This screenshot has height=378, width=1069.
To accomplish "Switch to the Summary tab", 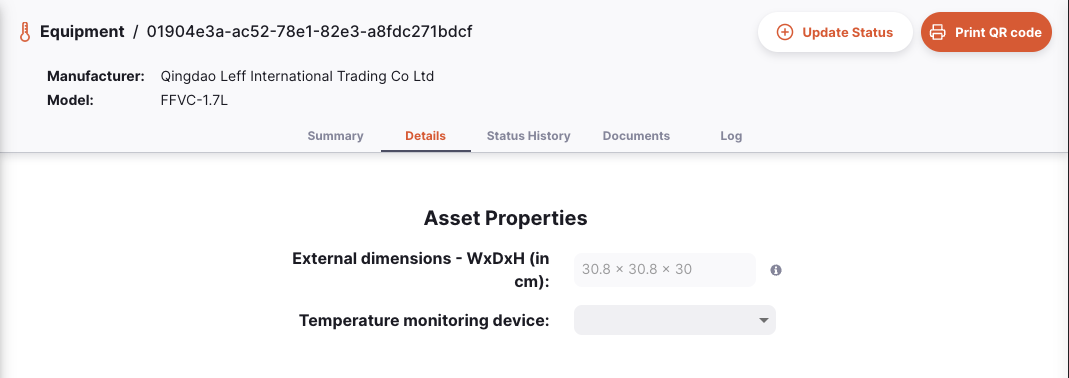I will point(335,136).
